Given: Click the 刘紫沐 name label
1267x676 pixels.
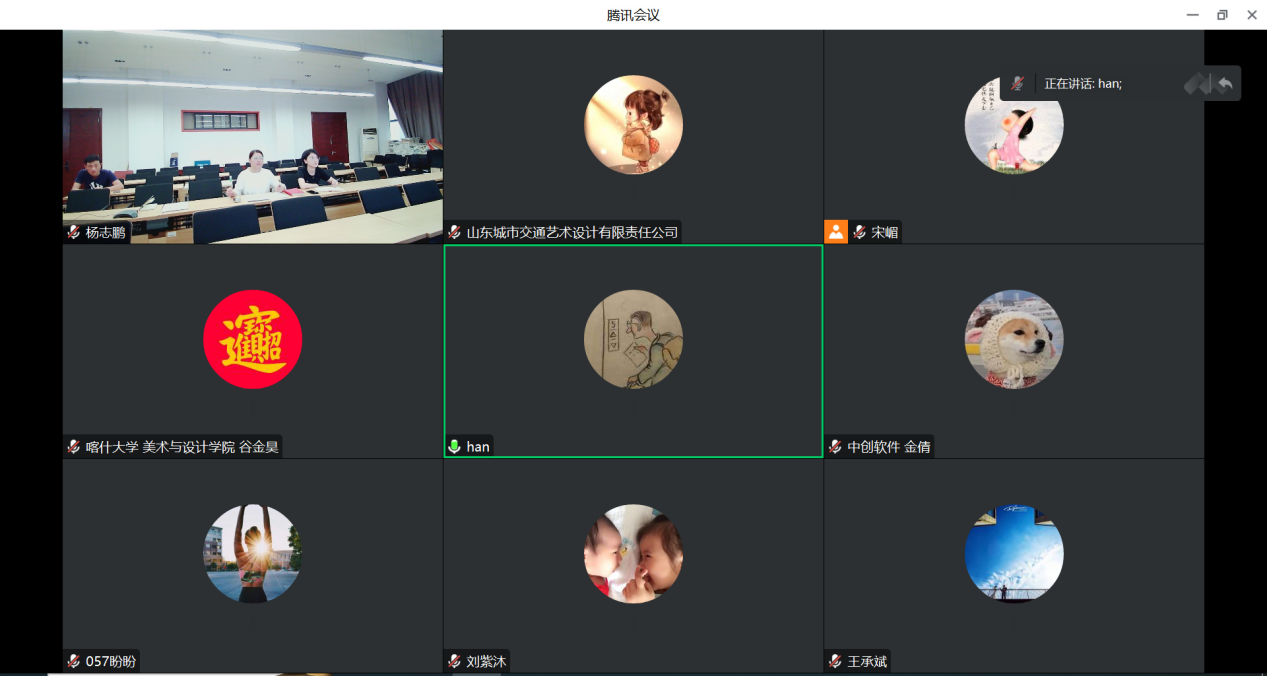Looking at the screenshot, I should coord(486,661).
